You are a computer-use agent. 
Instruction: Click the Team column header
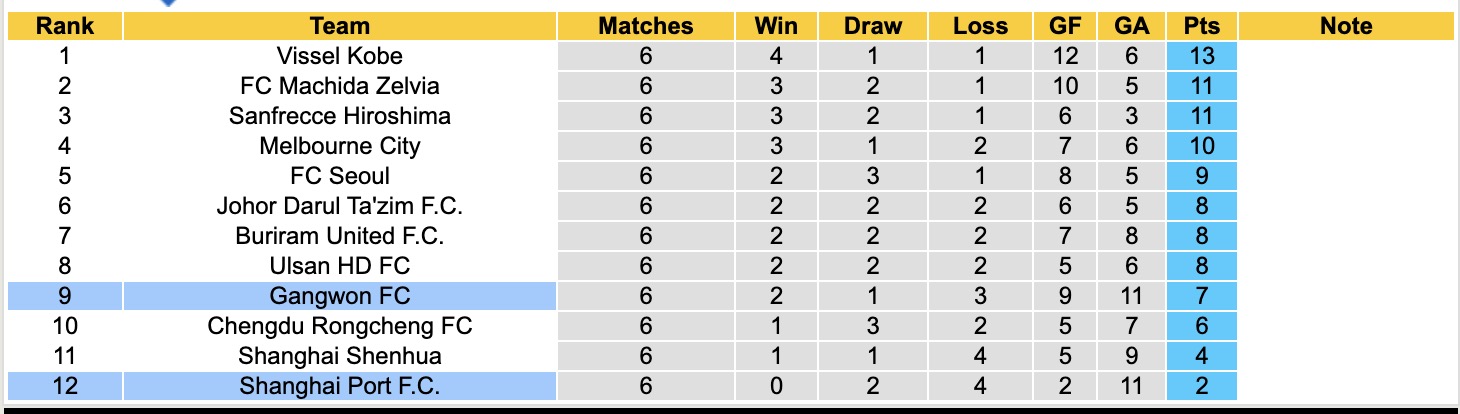click(340, 26)
